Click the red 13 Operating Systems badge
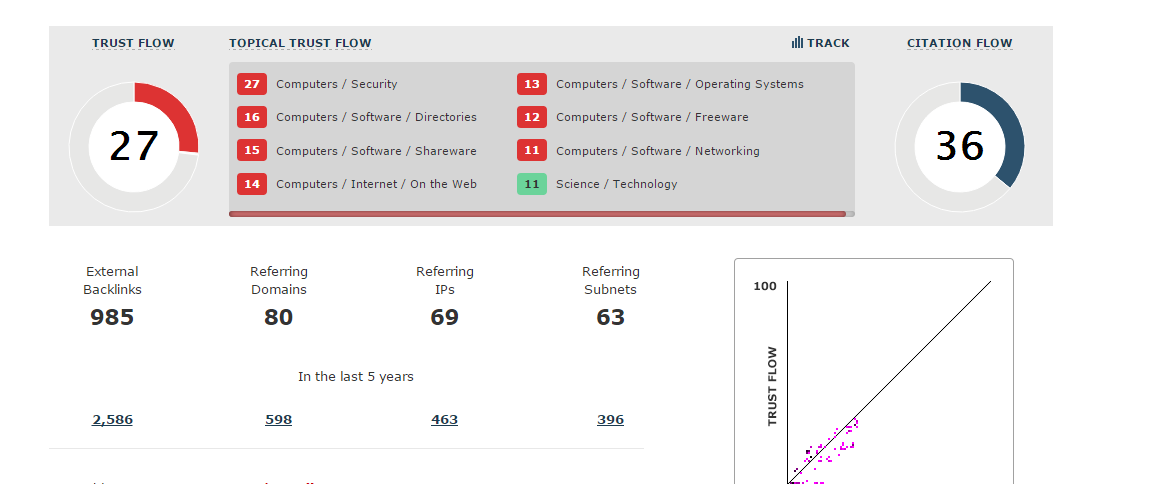1173x484 pixels. point(532,84)
